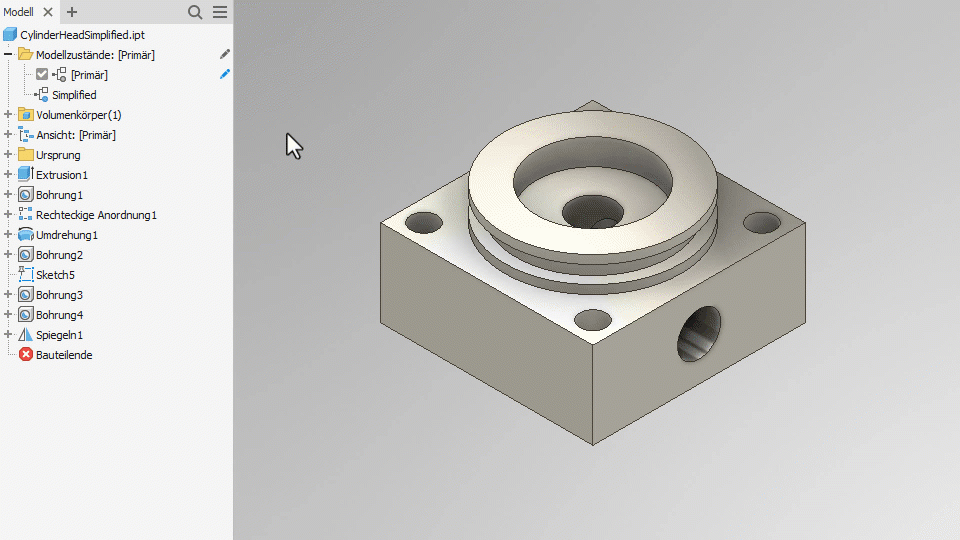Click the Rechteckige Anordnung1 pattern icon
The width and height of the screenshot is (960, 540).
(x=25, y=214)
